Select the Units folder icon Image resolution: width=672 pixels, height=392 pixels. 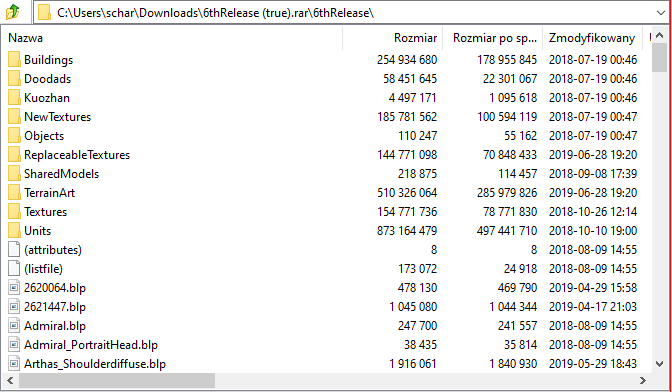14,230
